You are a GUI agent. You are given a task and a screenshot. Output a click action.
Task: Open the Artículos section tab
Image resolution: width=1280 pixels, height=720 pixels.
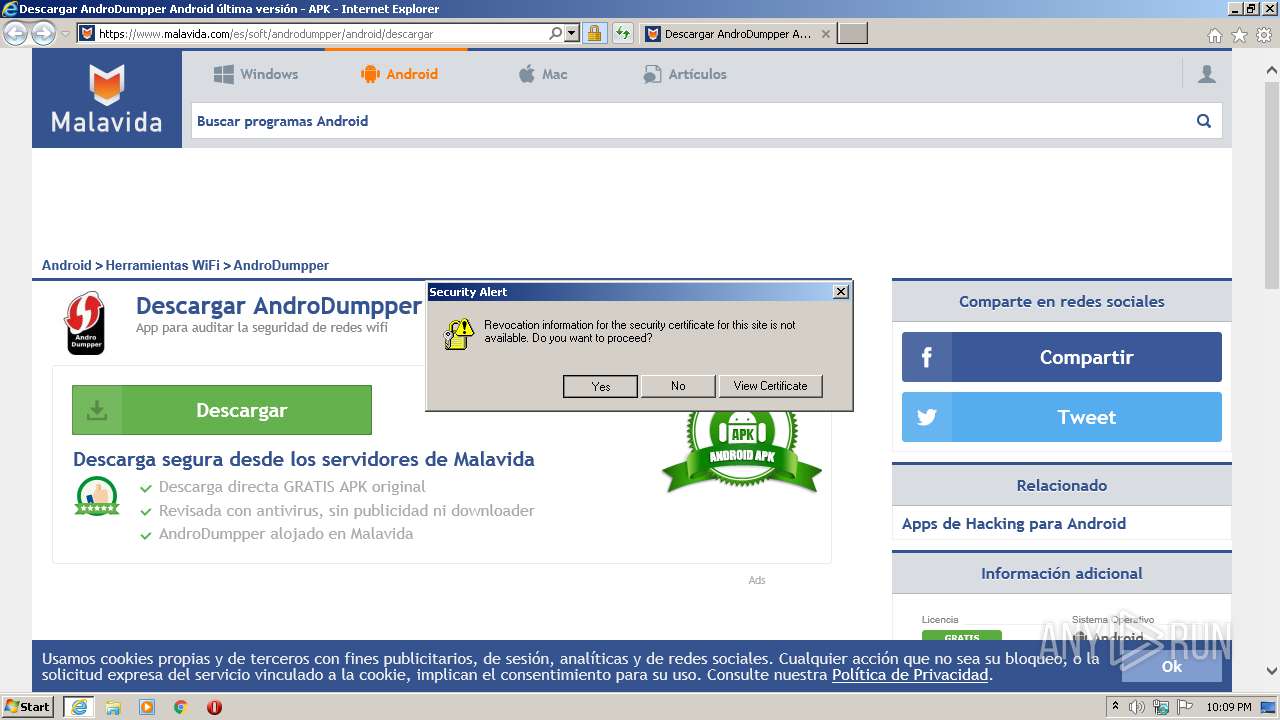684,74
